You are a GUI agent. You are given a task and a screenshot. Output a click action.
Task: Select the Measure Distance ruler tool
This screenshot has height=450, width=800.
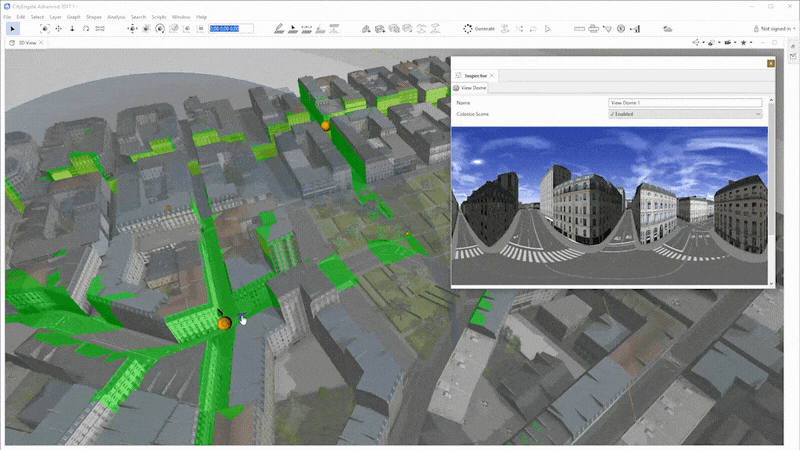point(580,29)
